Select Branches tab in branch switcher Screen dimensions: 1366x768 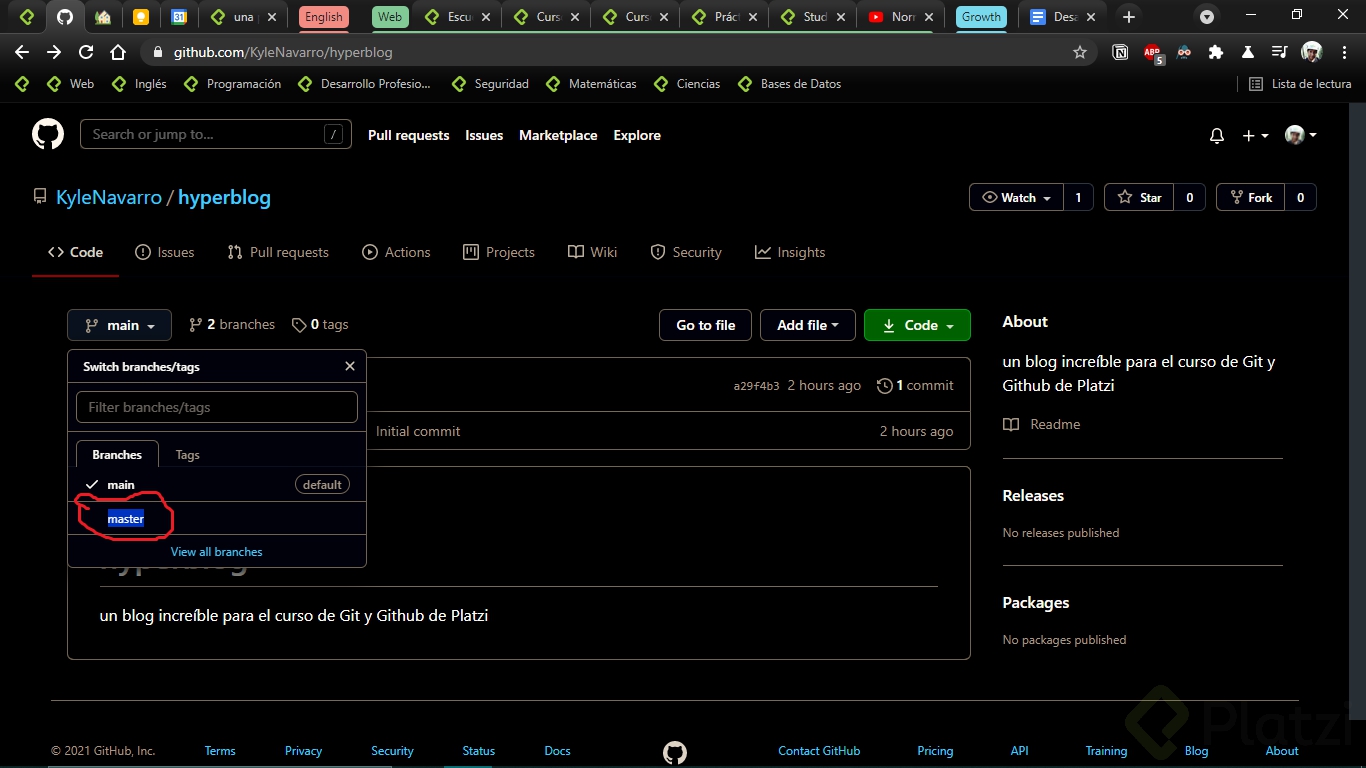[117, 454]
